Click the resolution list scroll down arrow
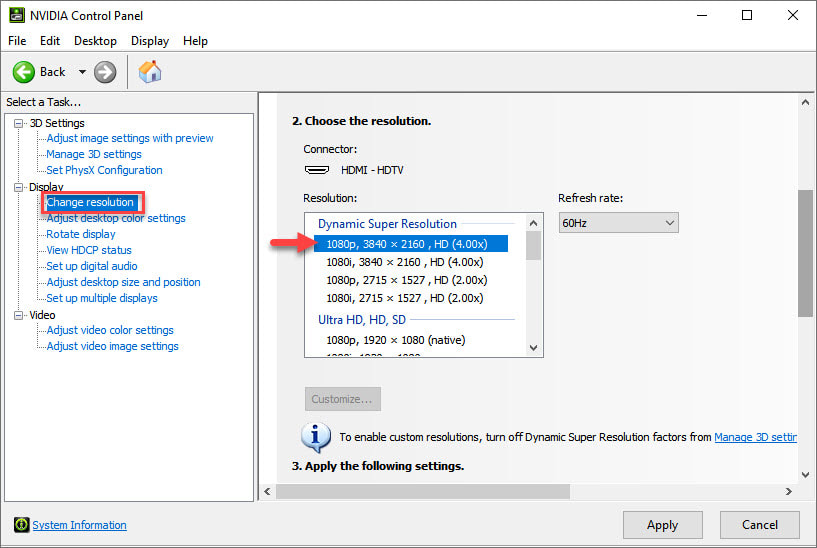This screenshot has height=548, width=817. [x=533, y=347]
